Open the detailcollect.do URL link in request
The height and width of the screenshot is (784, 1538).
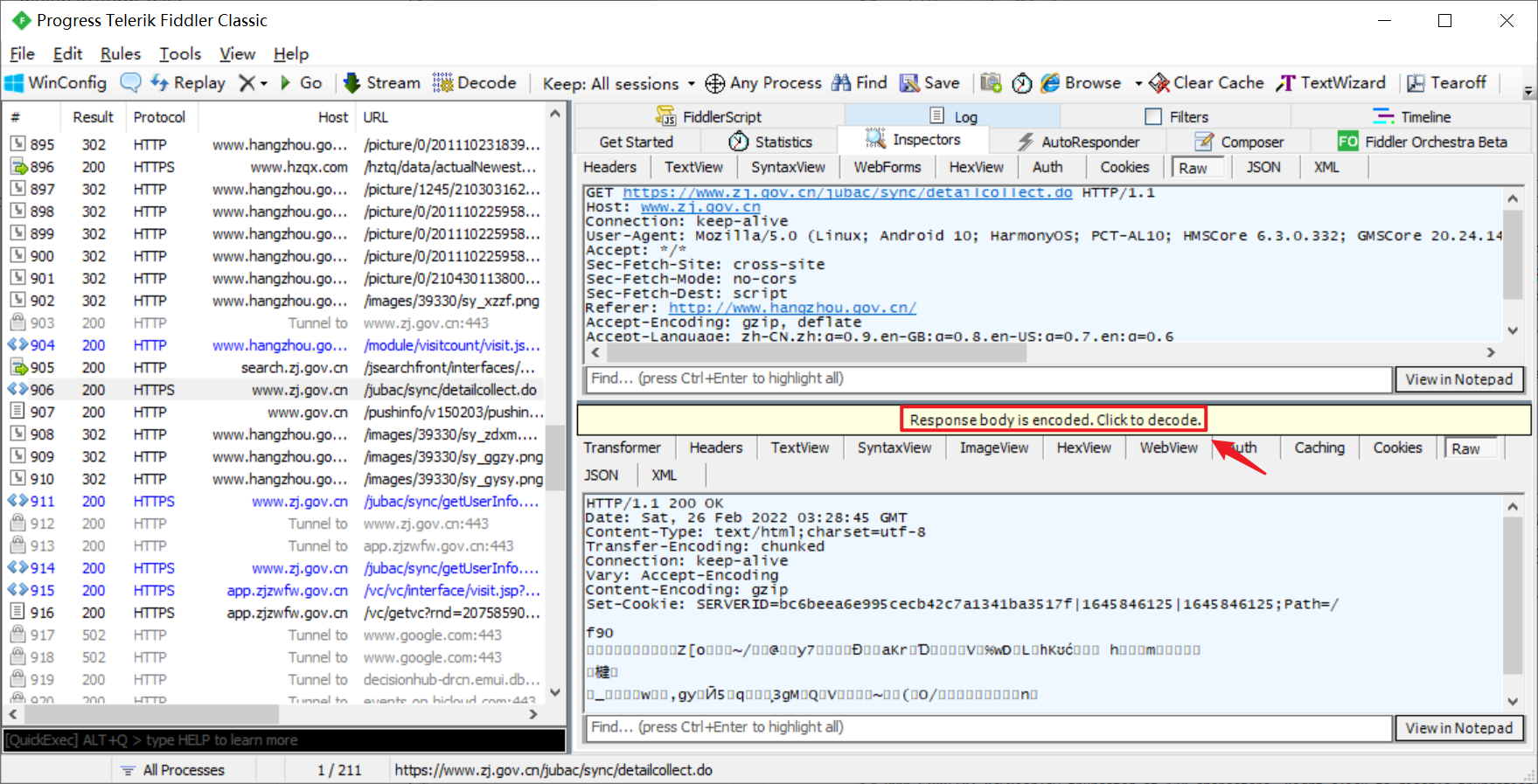pyautogui.click(x=847, y=192)
